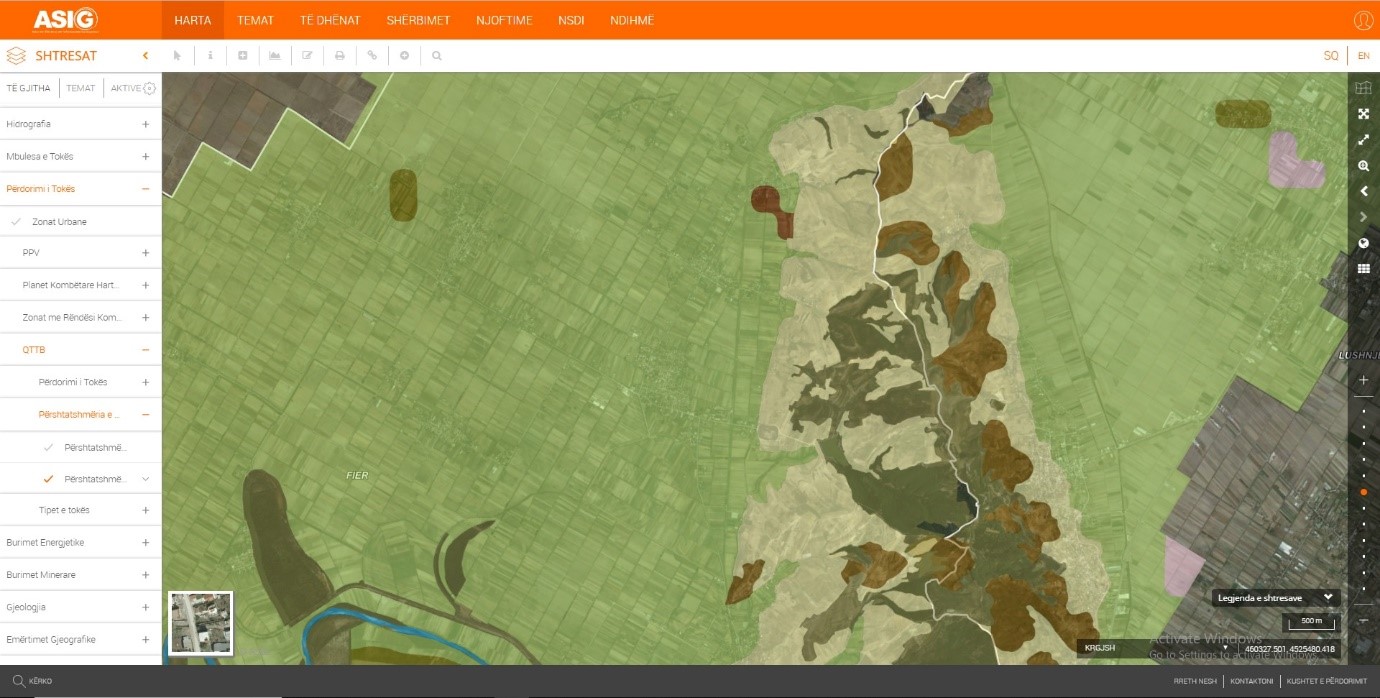Collapse the QTTB subgroup
This screenshot has width=1380, height=698.
145,350
